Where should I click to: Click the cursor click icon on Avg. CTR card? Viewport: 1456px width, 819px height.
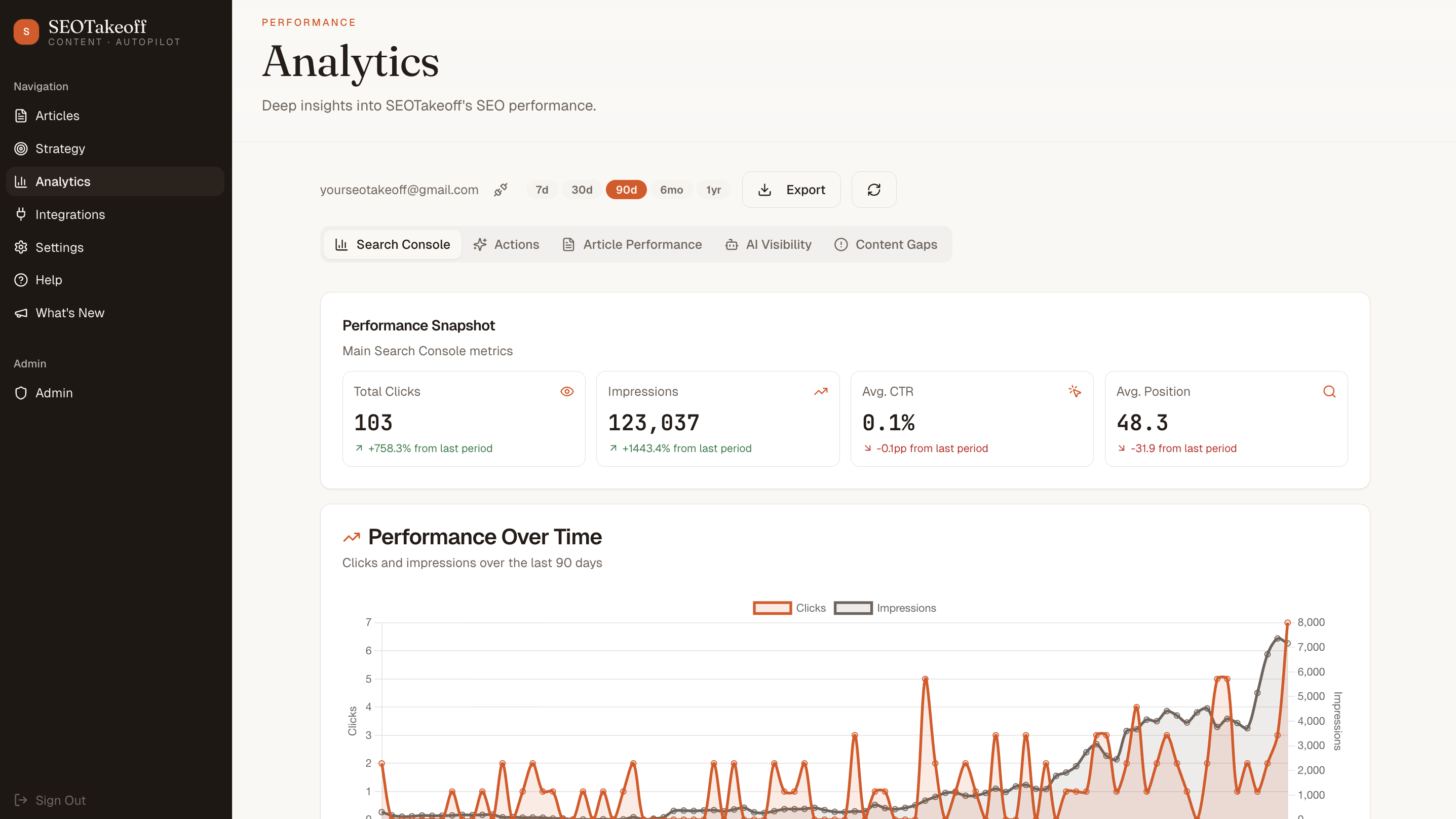[1075, 391]
